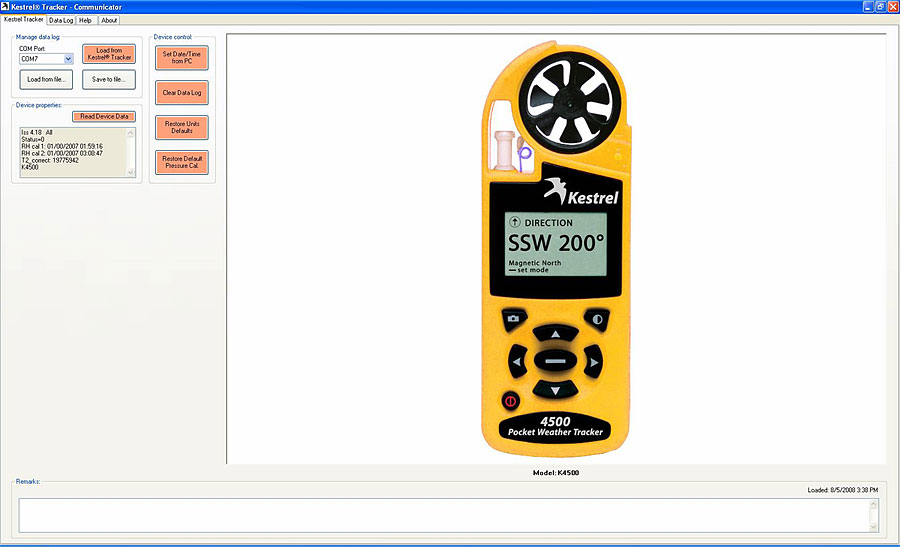Click the RH cal 1 date line

[x=62, y=146]
